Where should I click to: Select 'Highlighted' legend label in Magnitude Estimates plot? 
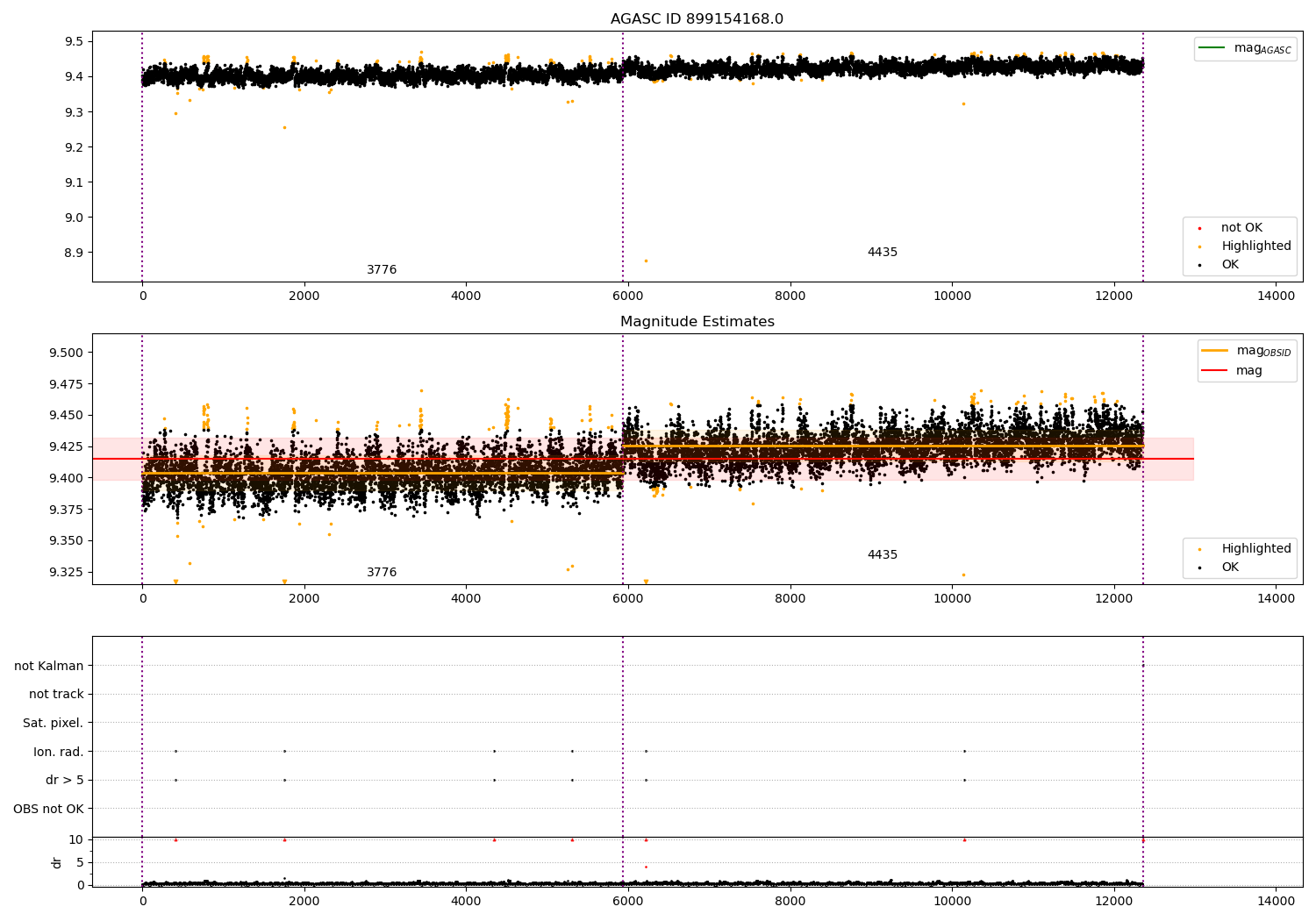pyautogui.click(x=1256, y=549)
